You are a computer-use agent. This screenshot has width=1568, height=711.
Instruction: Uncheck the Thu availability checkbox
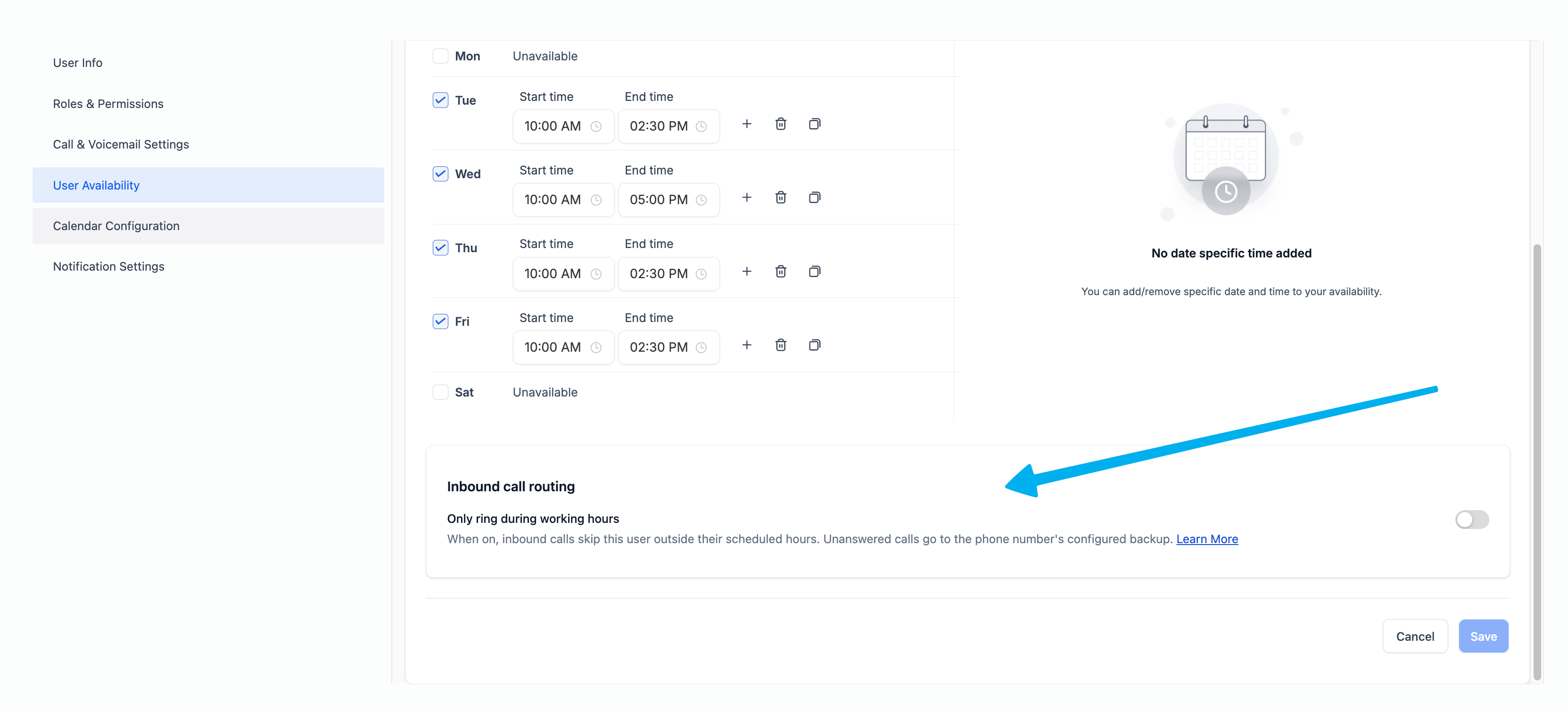click(x=440, y=248)
